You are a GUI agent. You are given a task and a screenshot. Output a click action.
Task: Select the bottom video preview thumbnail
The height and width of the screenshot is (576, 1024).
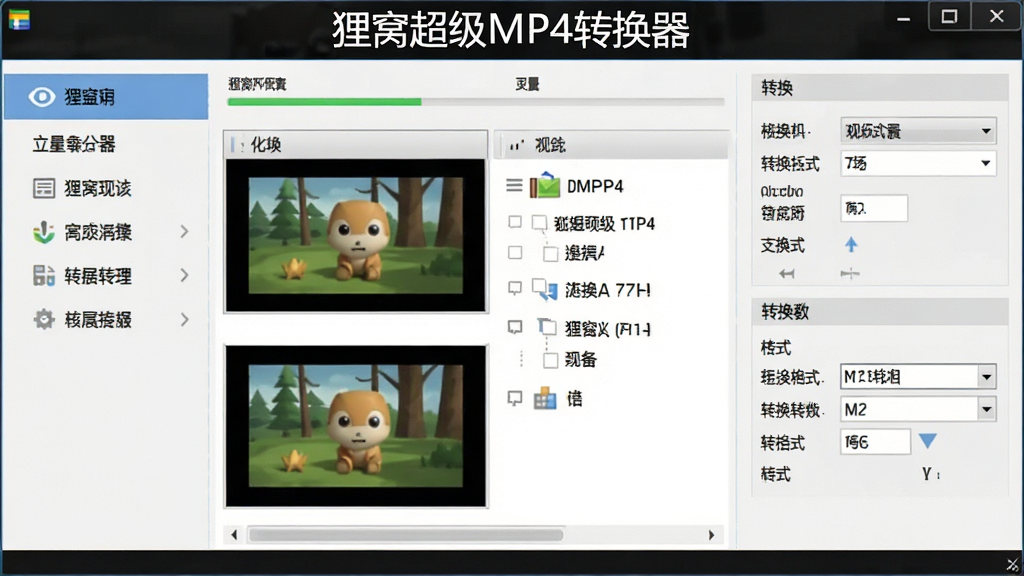[x=356, y=426]
